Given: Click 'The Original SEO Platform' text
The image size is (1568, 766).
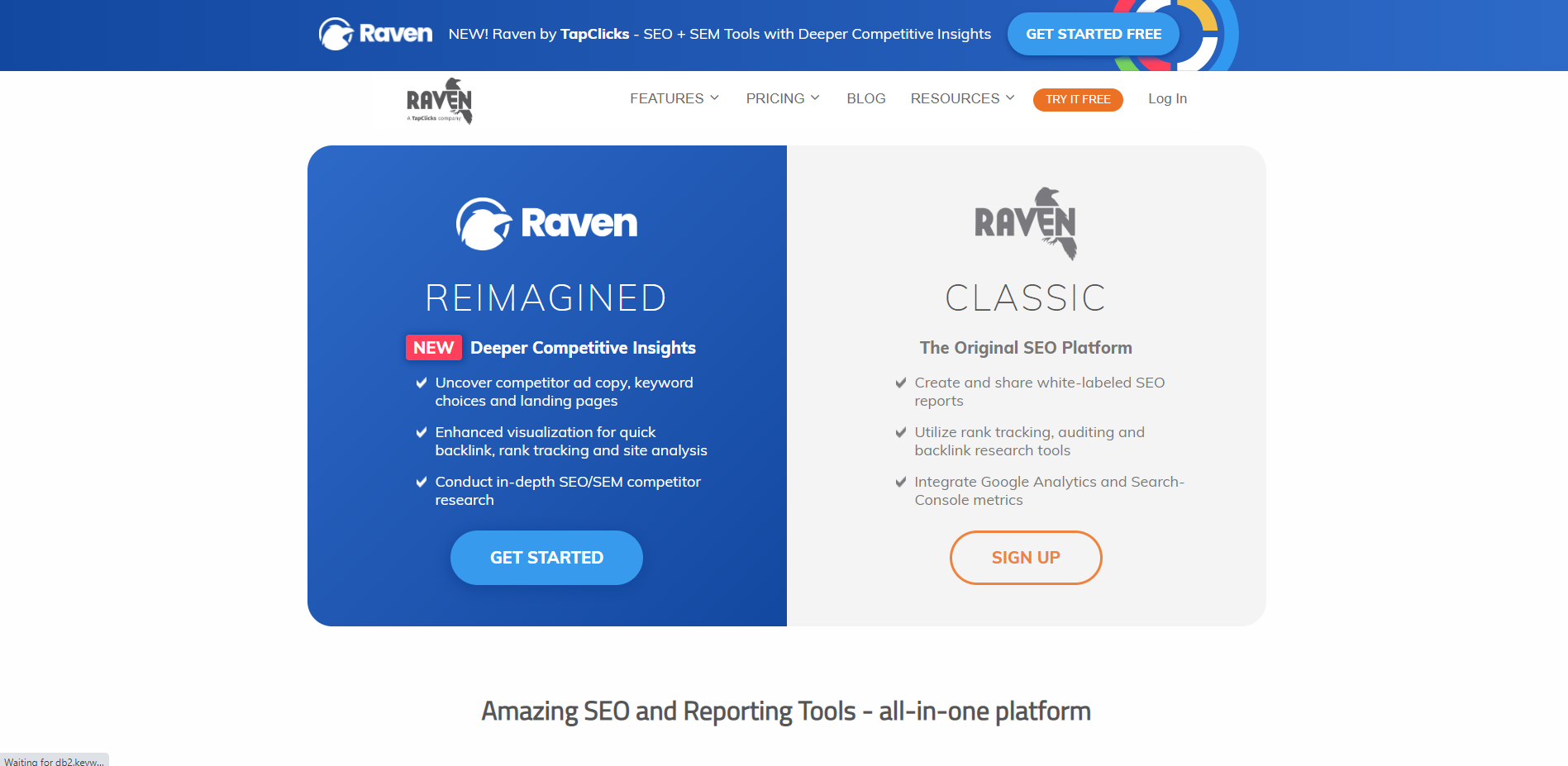Looking at the screenshot, I should click(x=1026, y=348).
